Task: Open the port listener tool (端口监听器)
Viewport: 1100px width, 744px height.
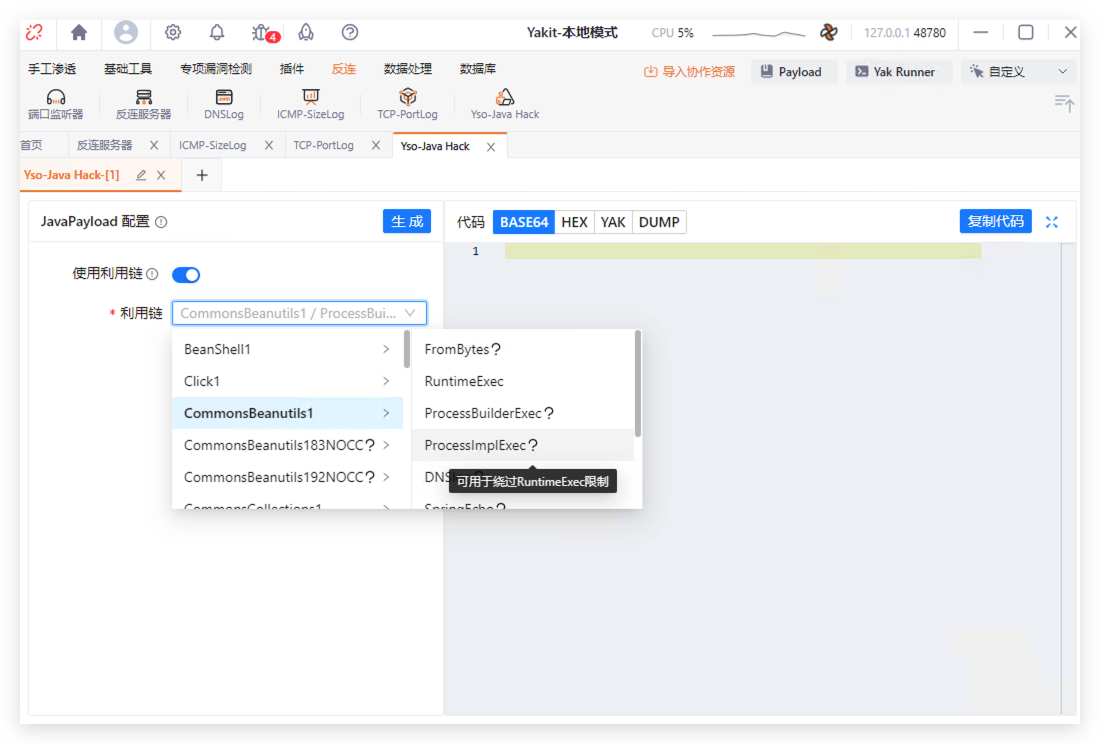Action: click(55, 104)
